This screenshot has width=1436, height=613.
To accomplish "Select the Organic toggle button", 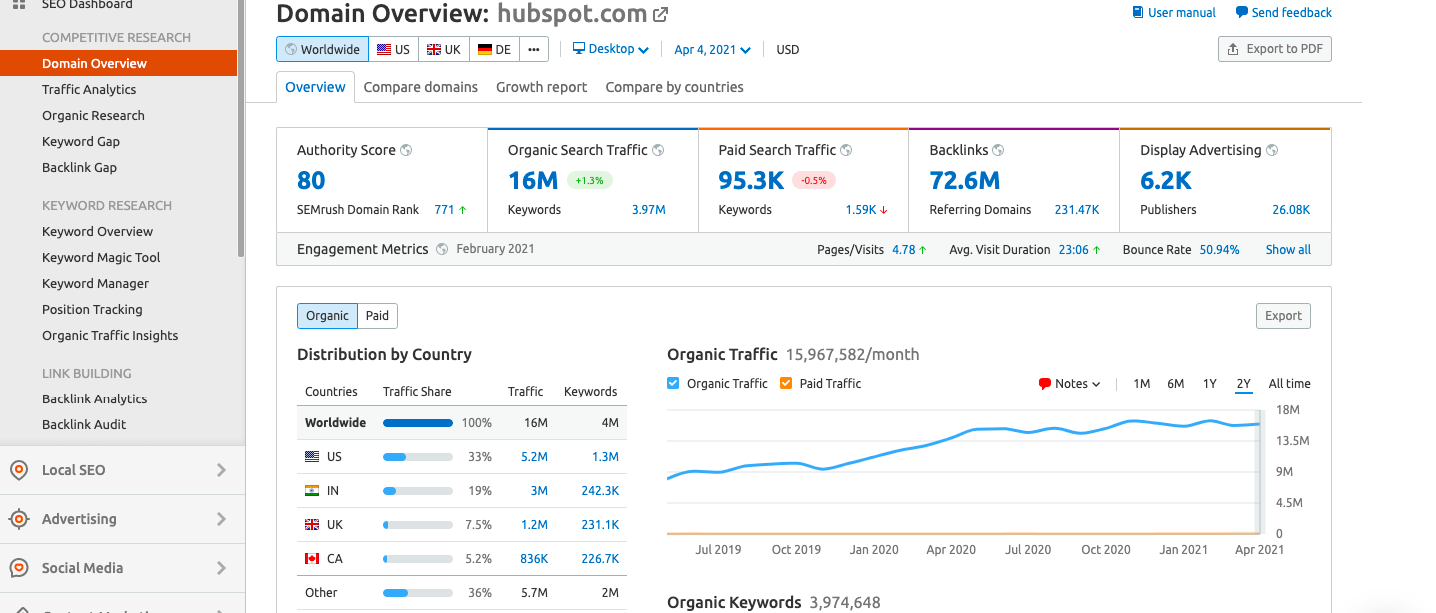I will click(x=327, y=316).
